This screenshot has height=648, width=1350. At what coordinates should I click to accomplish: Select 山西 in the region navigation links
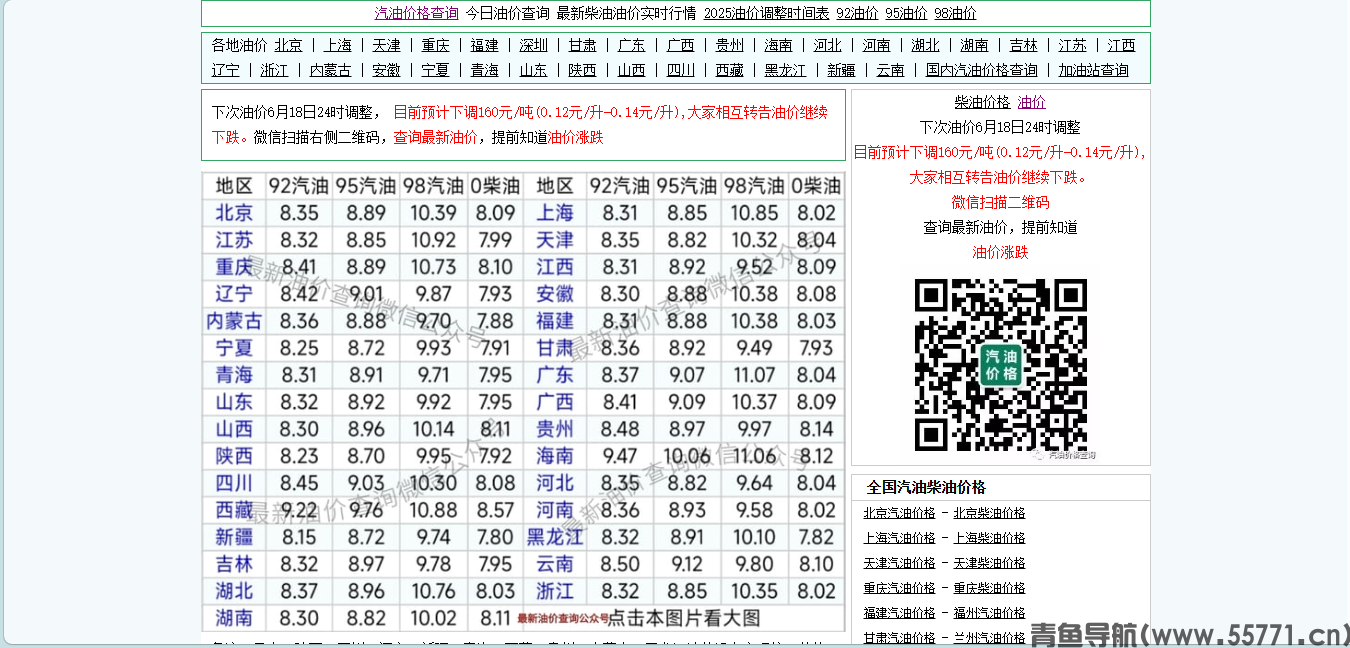coord(631,70)
